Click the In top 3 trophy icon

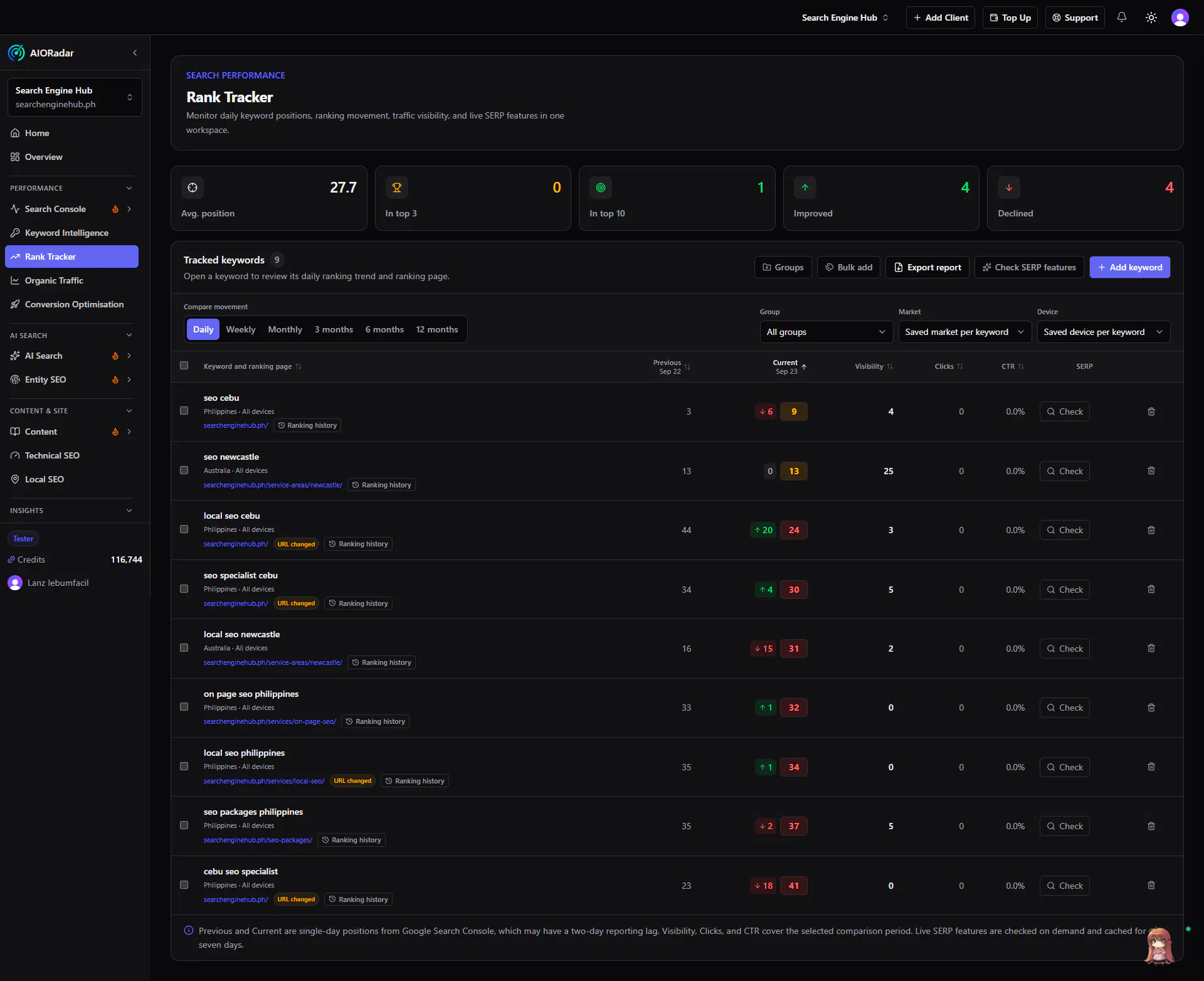396,188
